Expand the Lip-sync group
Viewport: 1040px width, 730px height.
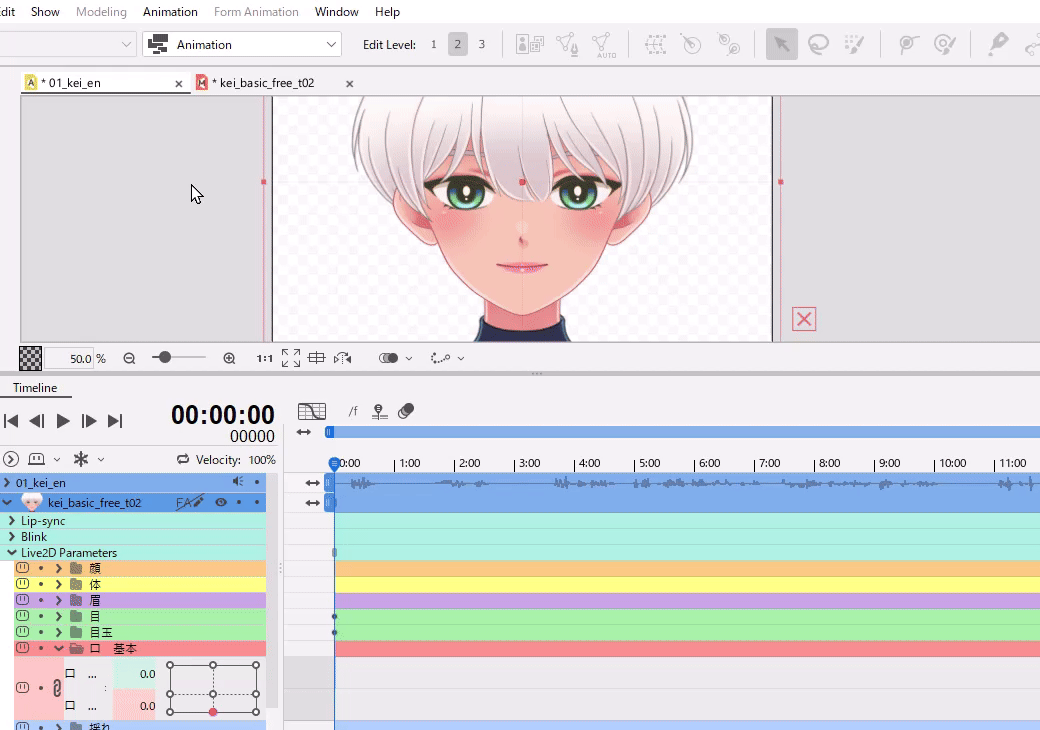coord(12,520)
